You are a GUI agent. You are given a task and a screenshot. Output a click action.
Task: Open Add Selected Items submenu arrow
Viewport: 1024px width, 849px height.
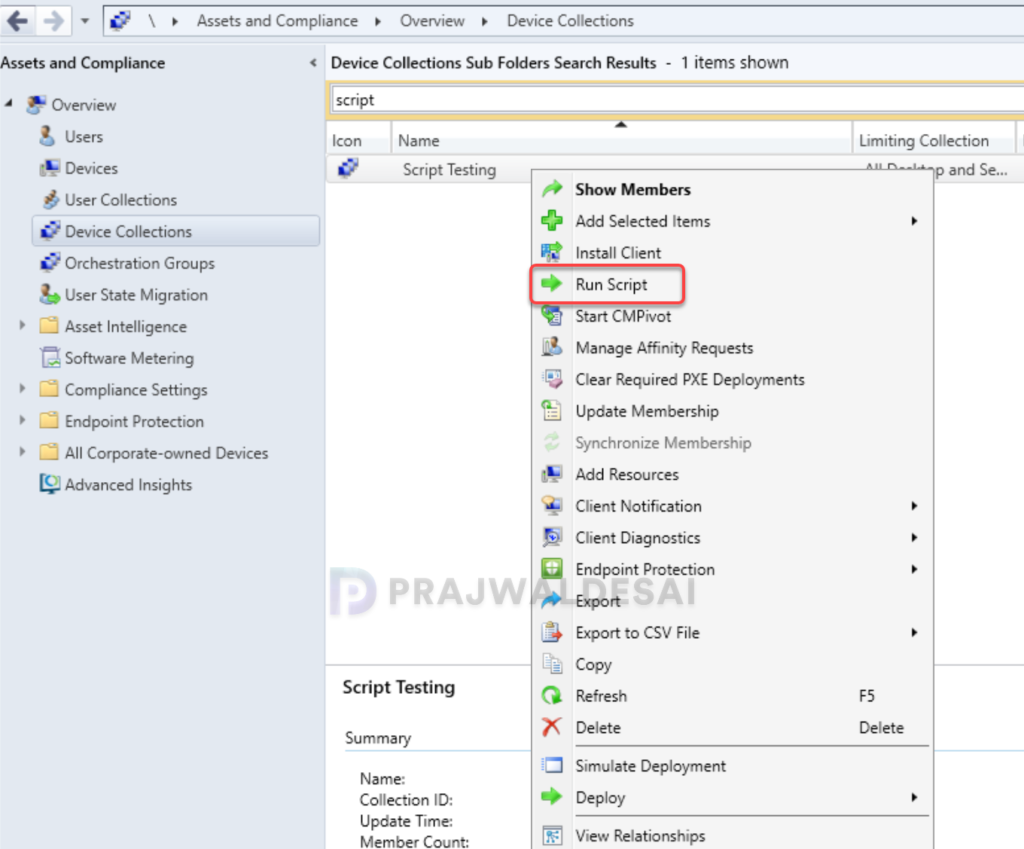click(914, 221)
